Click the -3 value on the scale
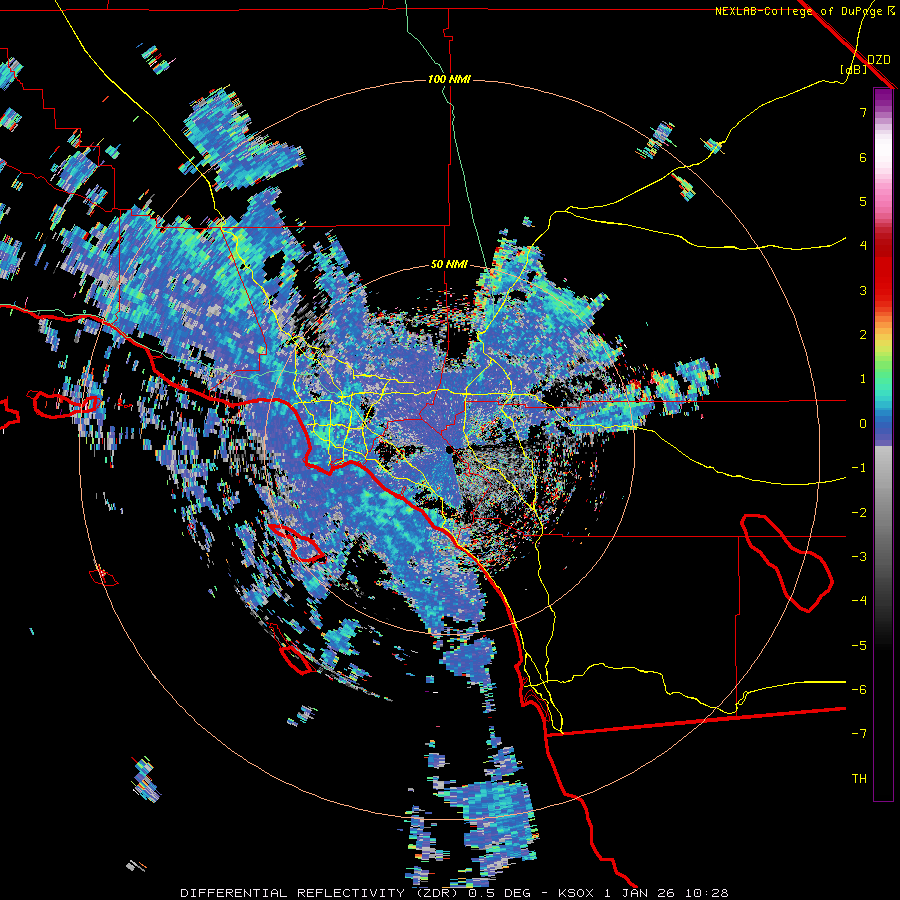The image size is (900, 900). click(x=859, y=557)
